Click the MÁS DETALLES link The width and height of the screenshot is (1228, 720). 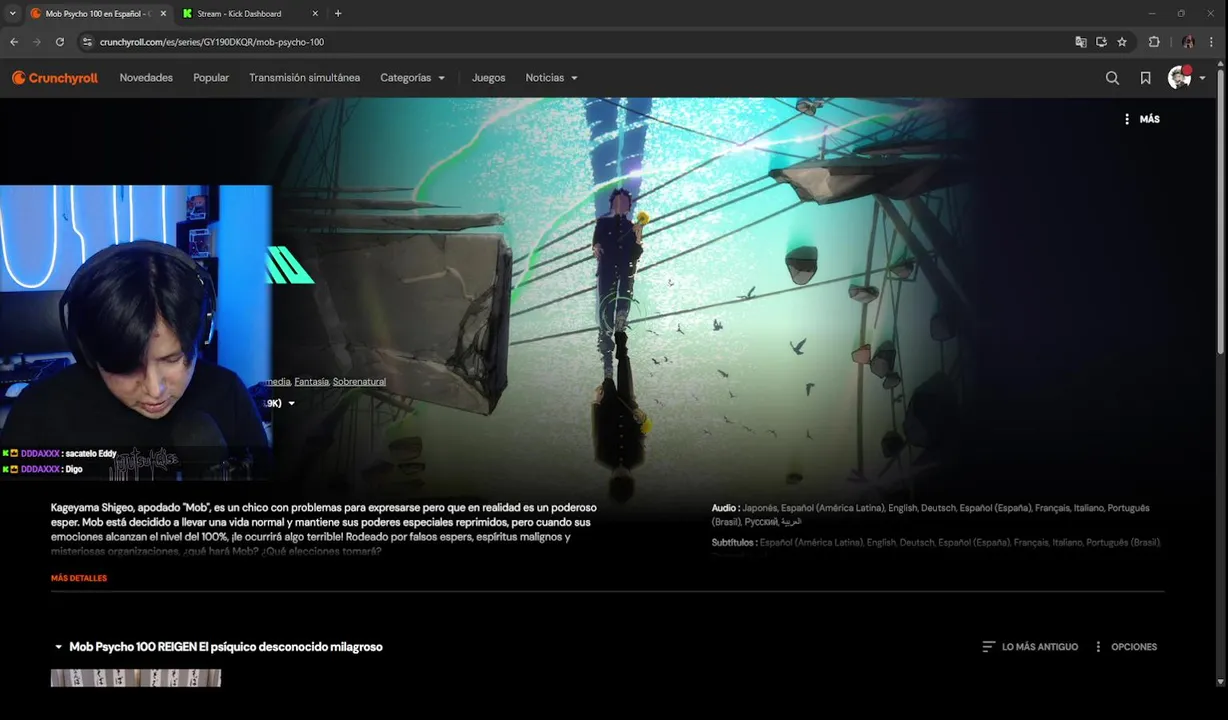click(79, 578)
